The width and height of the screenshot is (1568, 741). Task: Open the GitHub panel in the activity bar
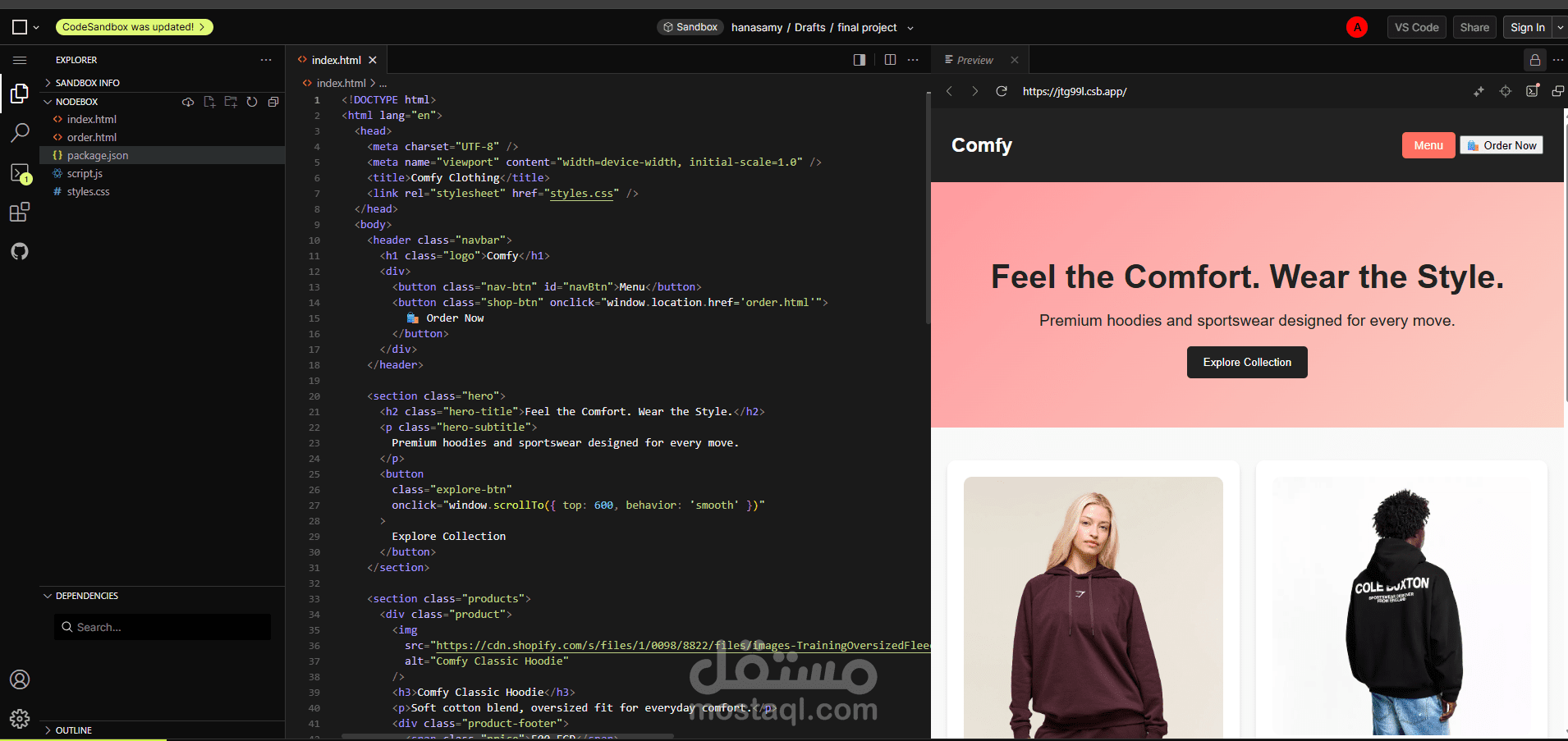coord(20,251)
